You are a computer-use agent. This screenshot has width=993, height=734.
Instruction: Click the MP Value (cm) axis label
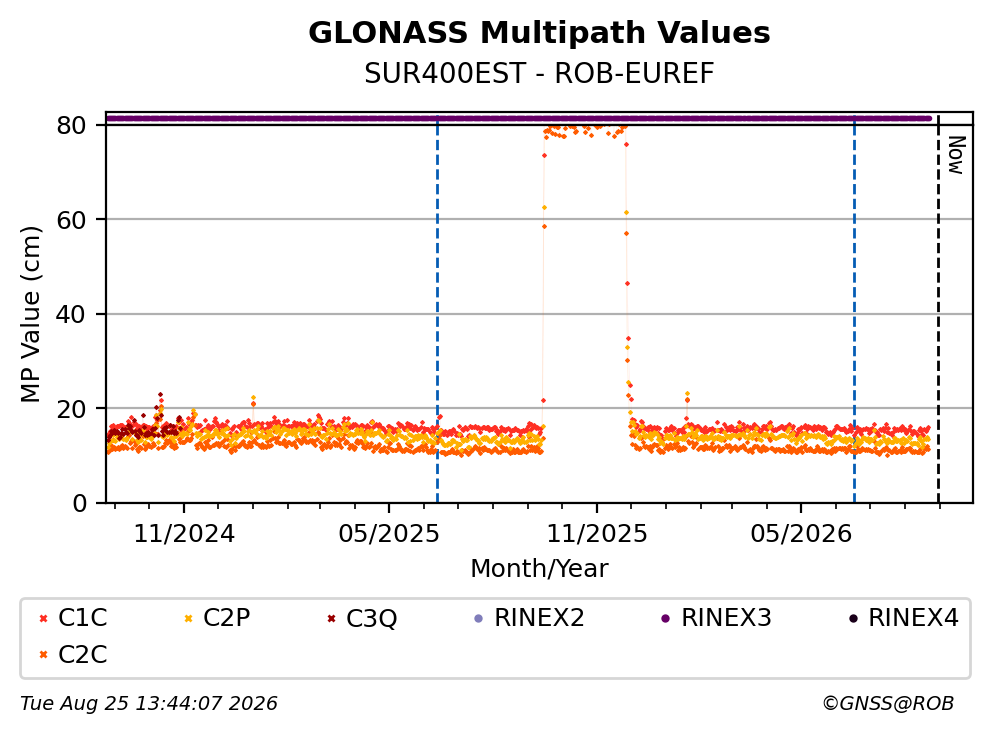(30, 314)
